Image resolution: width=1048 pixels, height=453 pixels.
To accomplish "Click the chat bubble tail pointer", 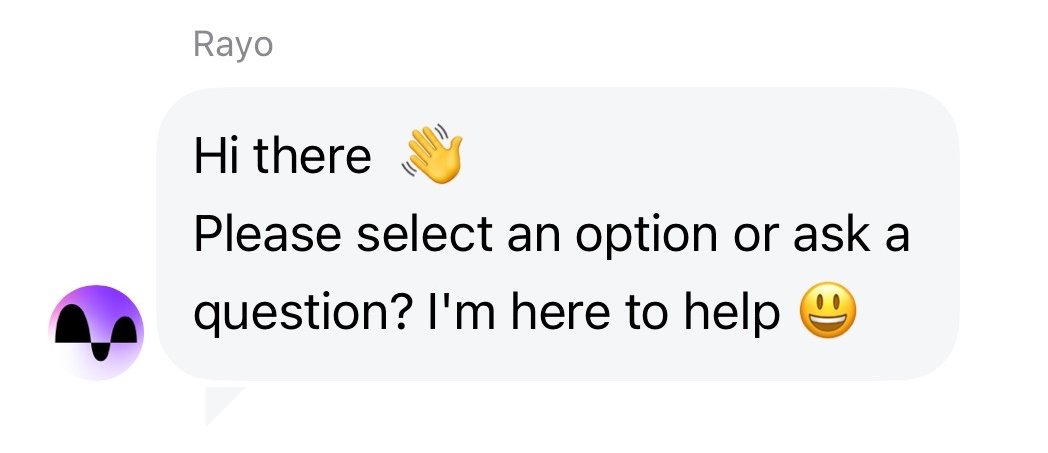I will (x=220, y=401).
